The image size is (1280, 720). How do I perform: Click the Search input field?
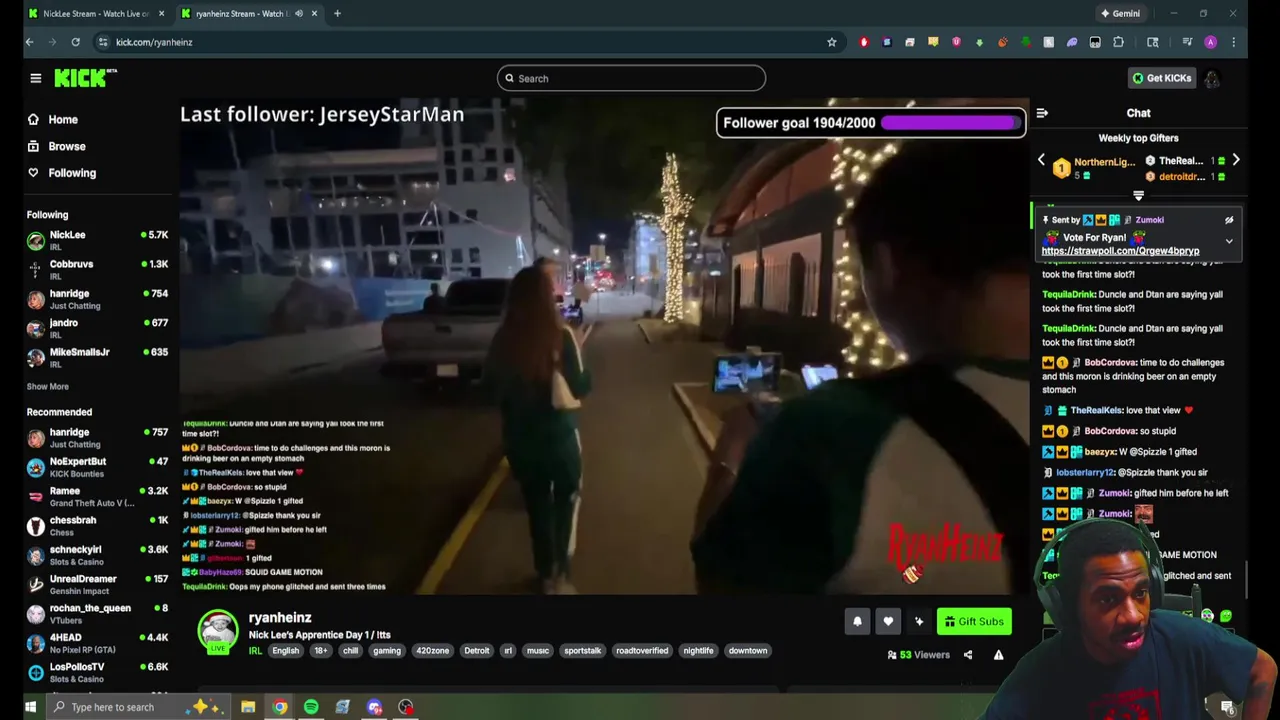(x=631, y=78)
